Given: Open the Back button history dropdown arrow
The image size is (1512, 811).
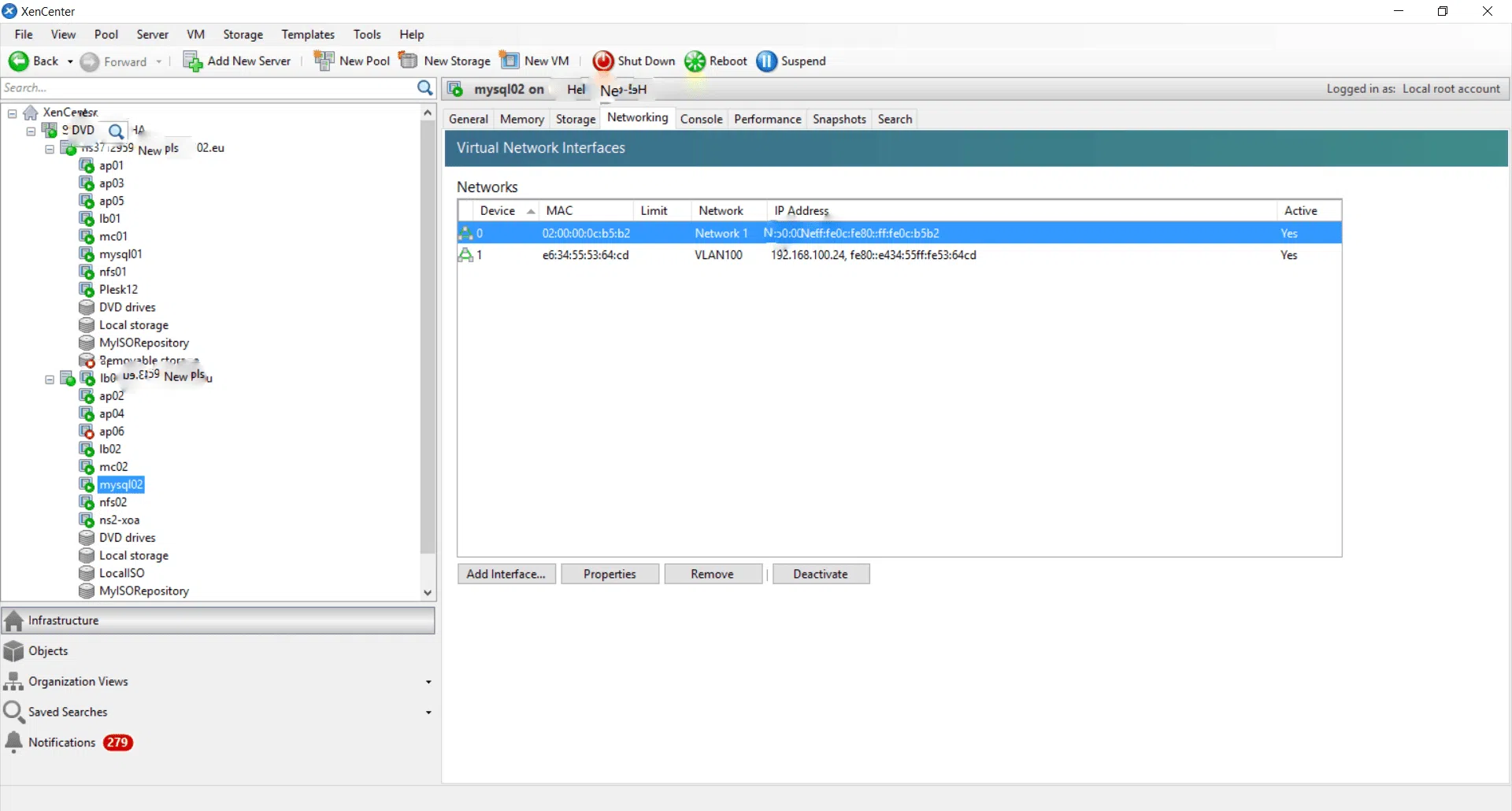Looking at the screenshot, I should tap(70, 61).
